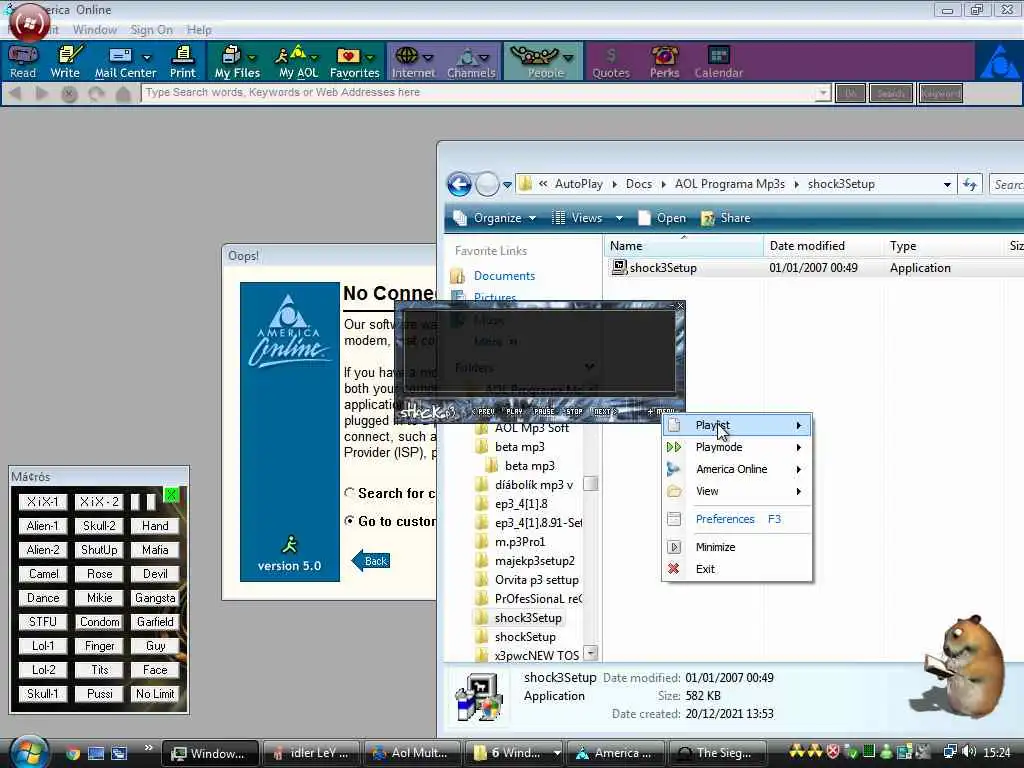Open the AOL address bar dropdown
The image size is (1024, 768).
coord(823,93)
